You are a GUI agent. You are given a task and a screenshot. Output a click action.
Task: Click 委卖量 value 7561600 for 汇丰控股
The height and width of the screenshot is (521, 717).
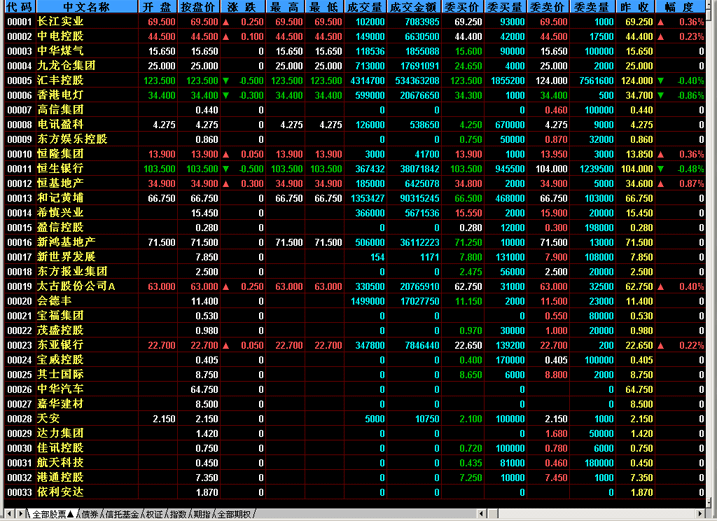[596, 81]
